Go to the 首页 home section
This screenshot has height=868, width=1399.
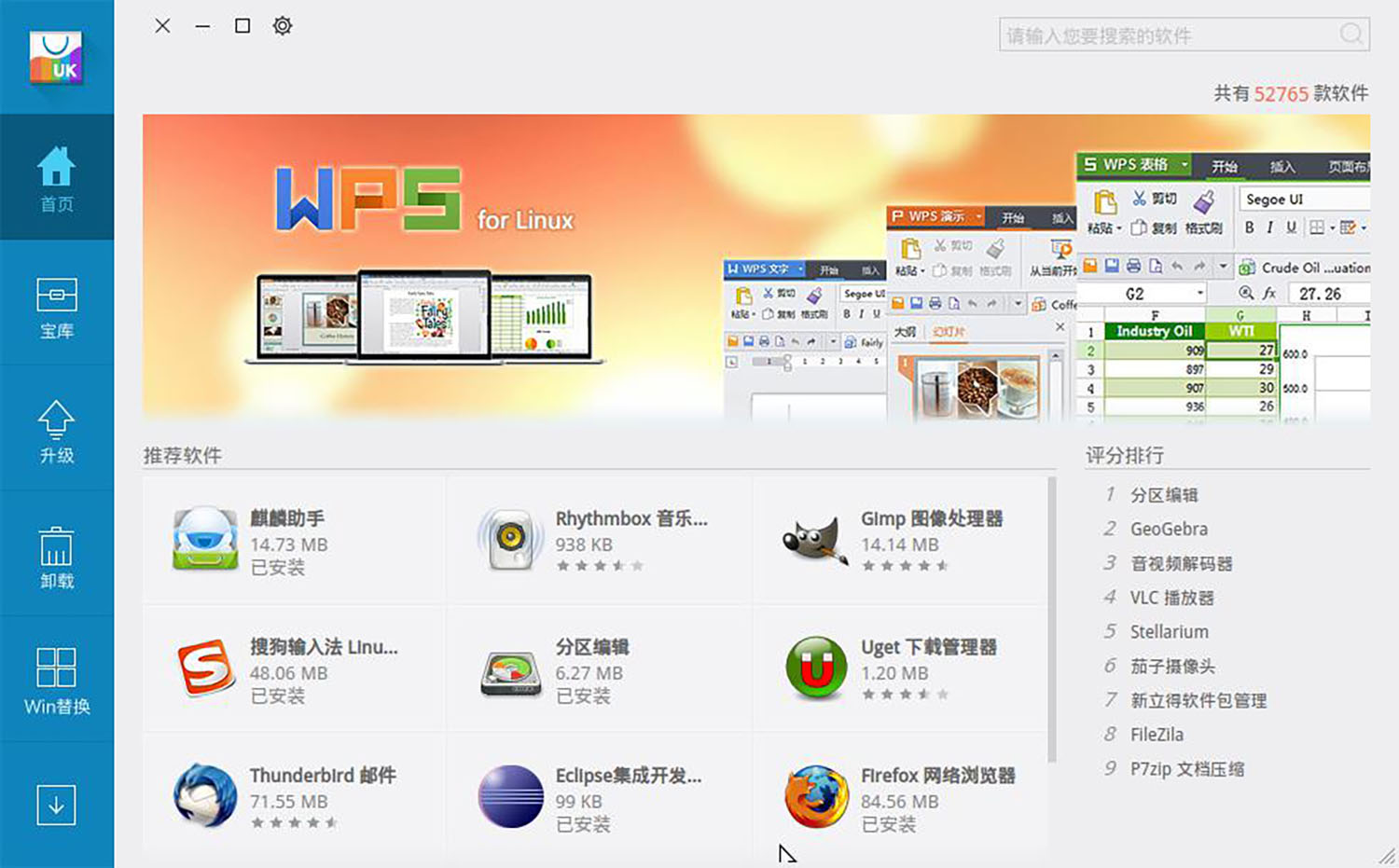pos(57,177)
